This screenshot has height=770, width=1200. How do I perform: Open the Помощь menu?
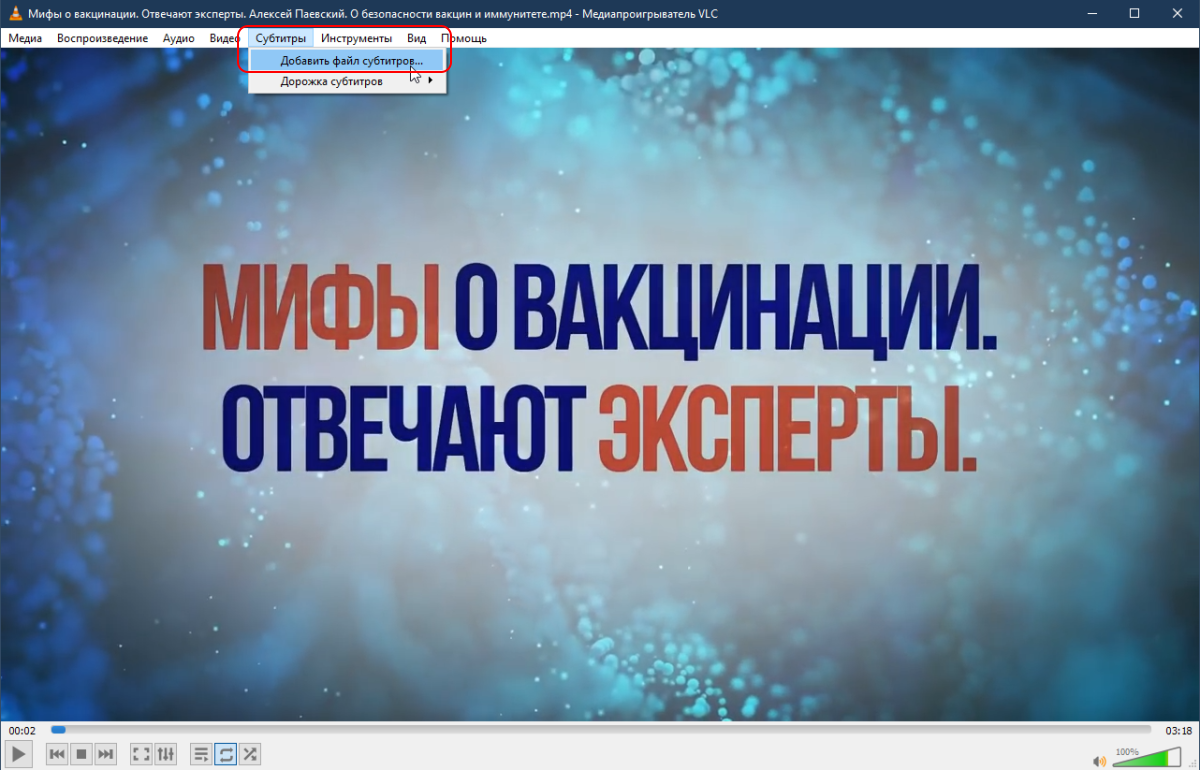click(x=464, y=38)
